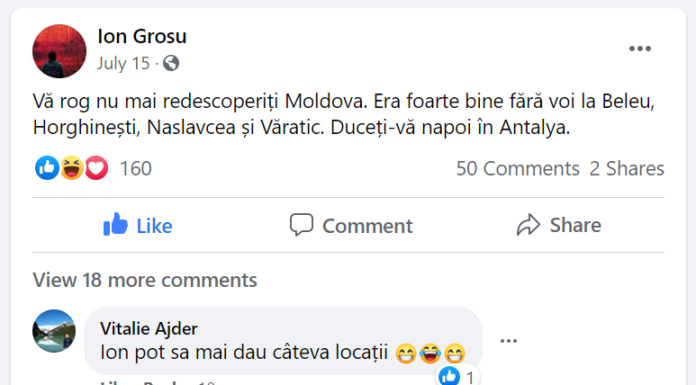This screenshot has height=385, width=696.
Task: Open the post options three-dot menu
Action: [640, 48]
